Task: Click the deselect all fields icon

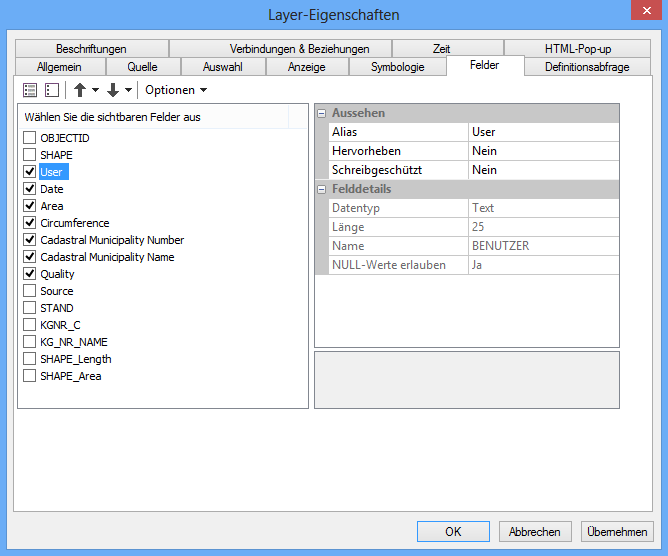Action: [x=51, y=90]
